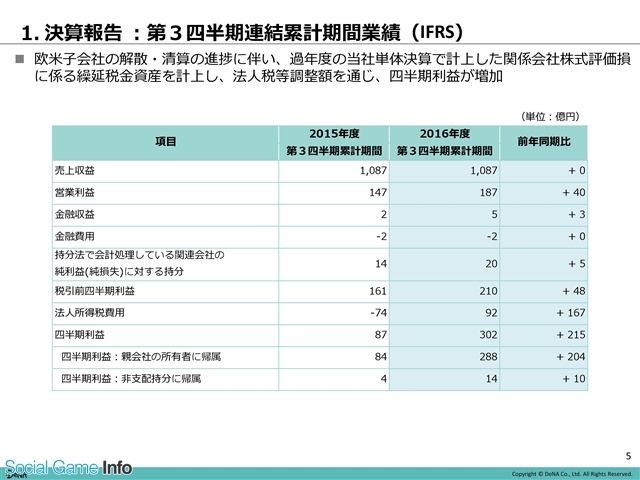640x480 pixels.
Task: Click the 金融収益 row label
Action: pyautogui.click(x=74, y=214)
